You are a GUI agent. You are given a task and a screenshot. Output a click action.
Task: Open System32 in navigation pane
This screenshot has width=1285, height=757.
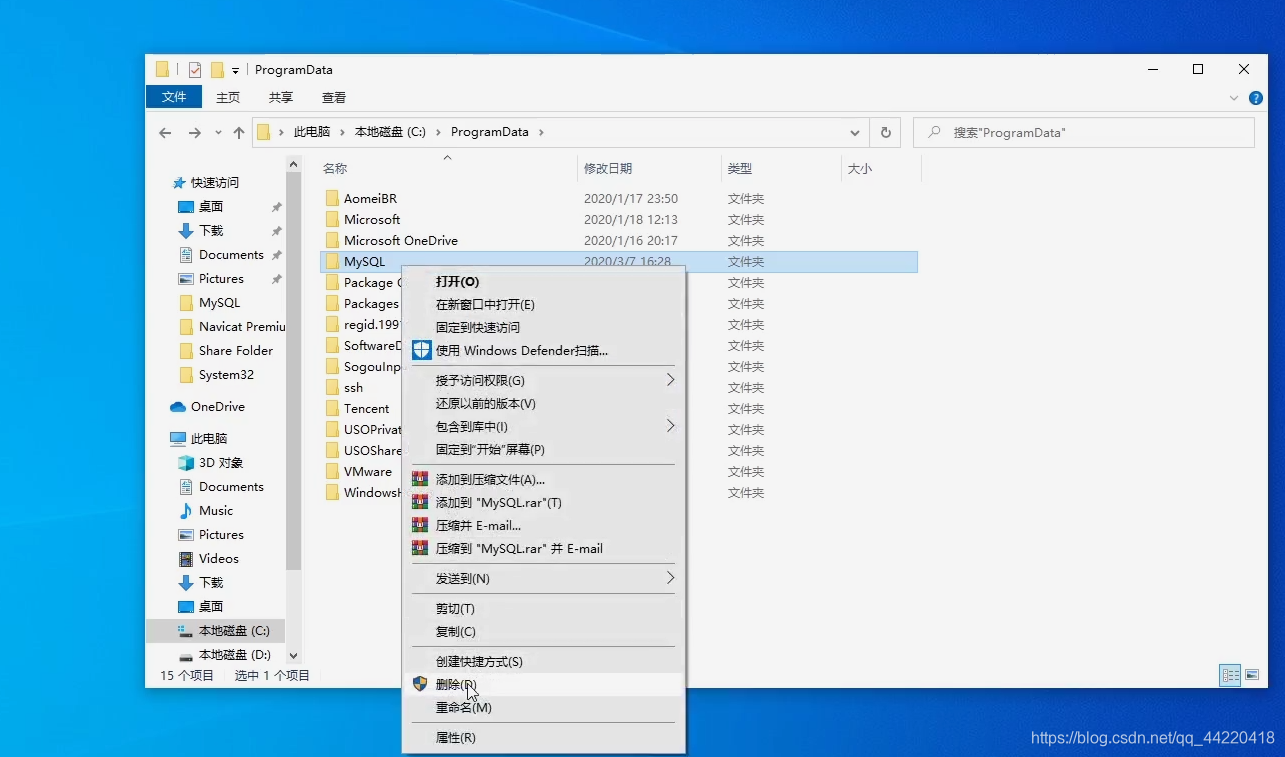(x=226, y=375)
